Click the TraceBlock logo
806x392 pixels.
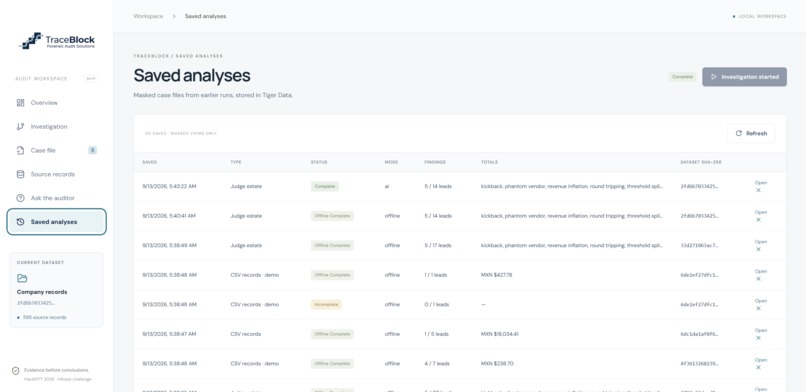click(57, 41)
